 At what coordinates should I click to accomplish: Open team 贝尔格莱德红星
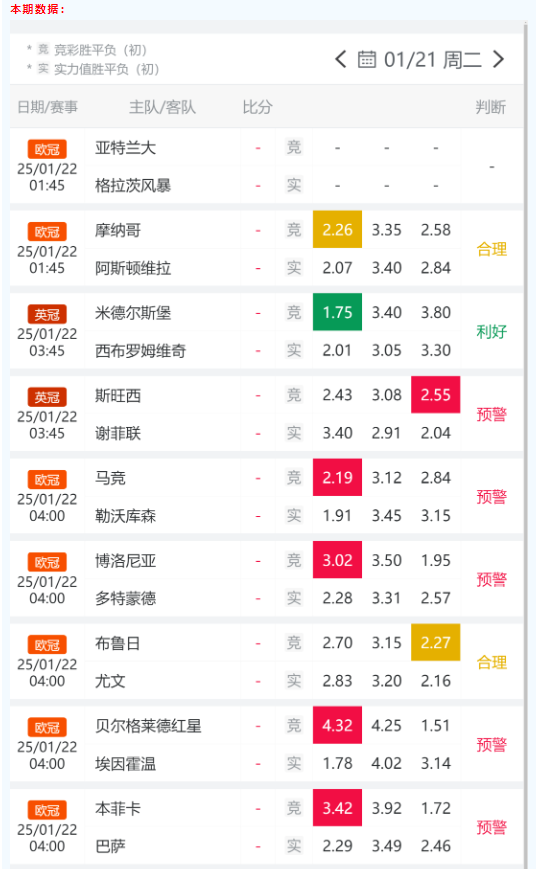[x=148, y=726]
